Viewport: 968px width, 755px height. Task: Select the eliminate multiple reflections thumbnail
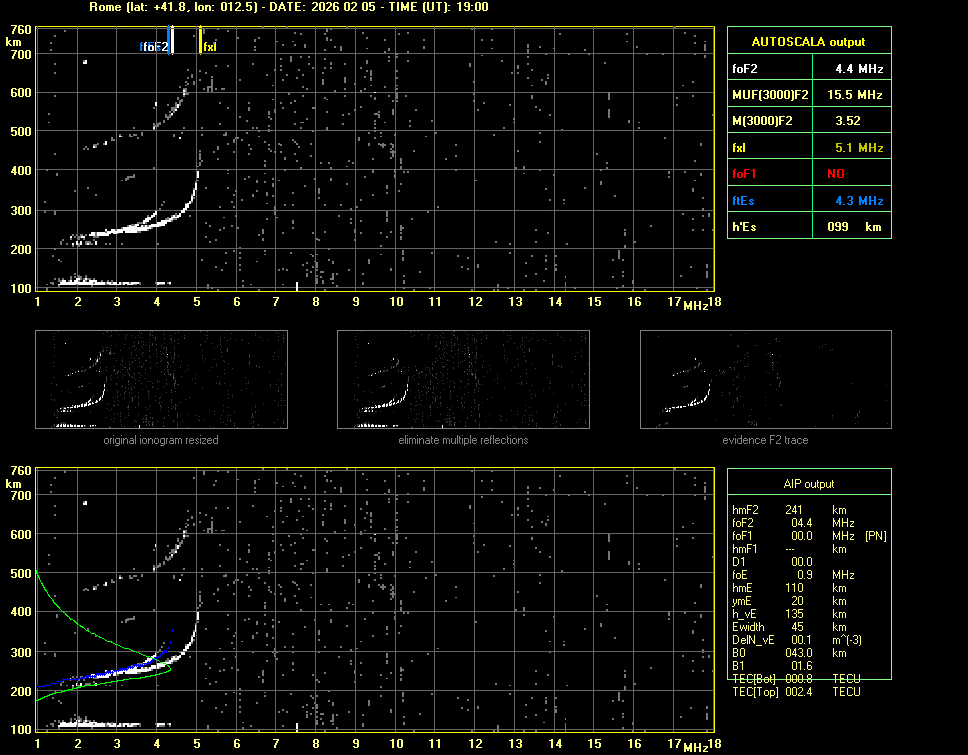coord(463,380)
